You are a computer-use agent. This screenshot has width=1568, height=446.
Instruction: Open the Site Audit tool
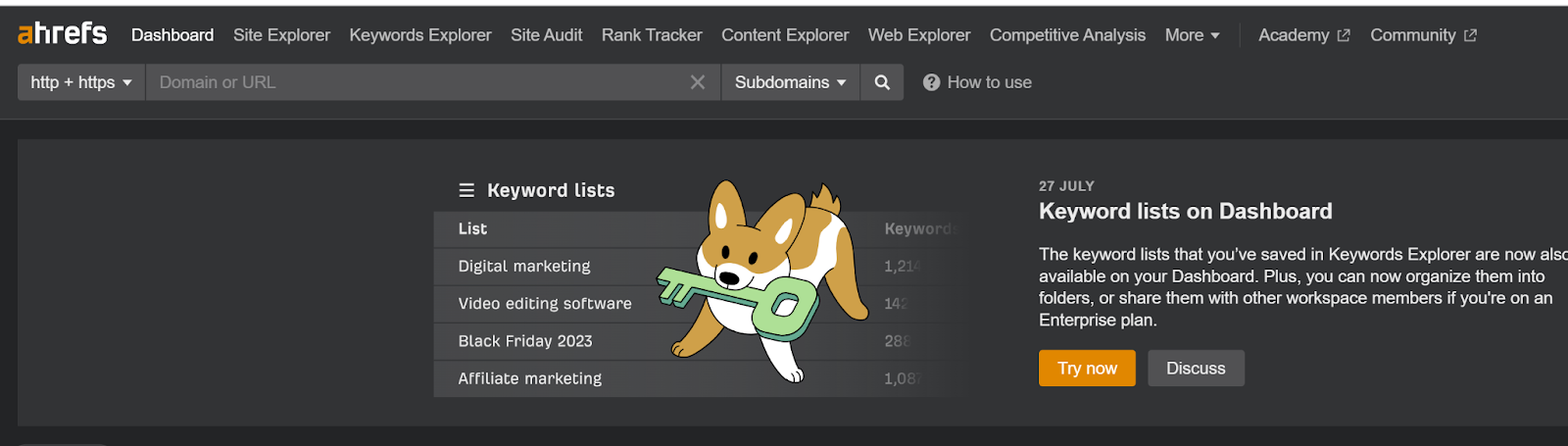point(546,35)
